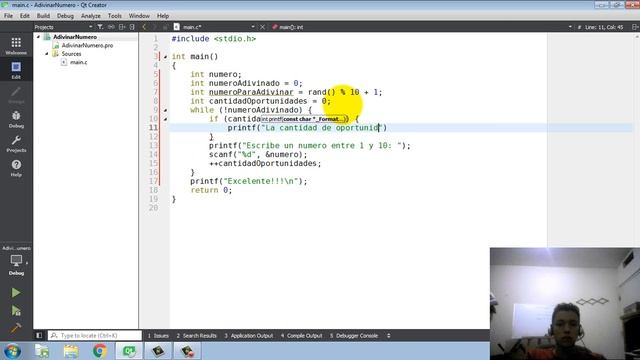Viewport: 640px width, 360px height.
Task: Focus the Type to locate search field
Action: point(95,336)
